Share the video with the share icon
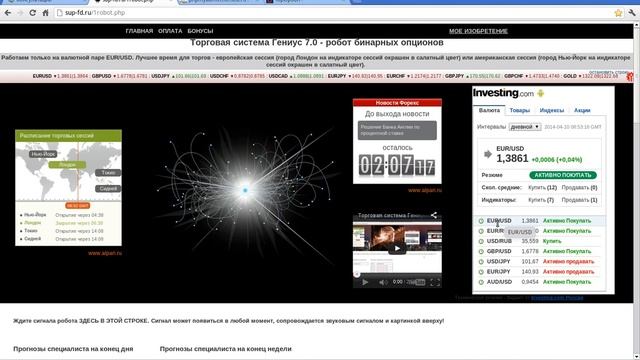Screen dimensions: 640x360 [x=434, y=215]
